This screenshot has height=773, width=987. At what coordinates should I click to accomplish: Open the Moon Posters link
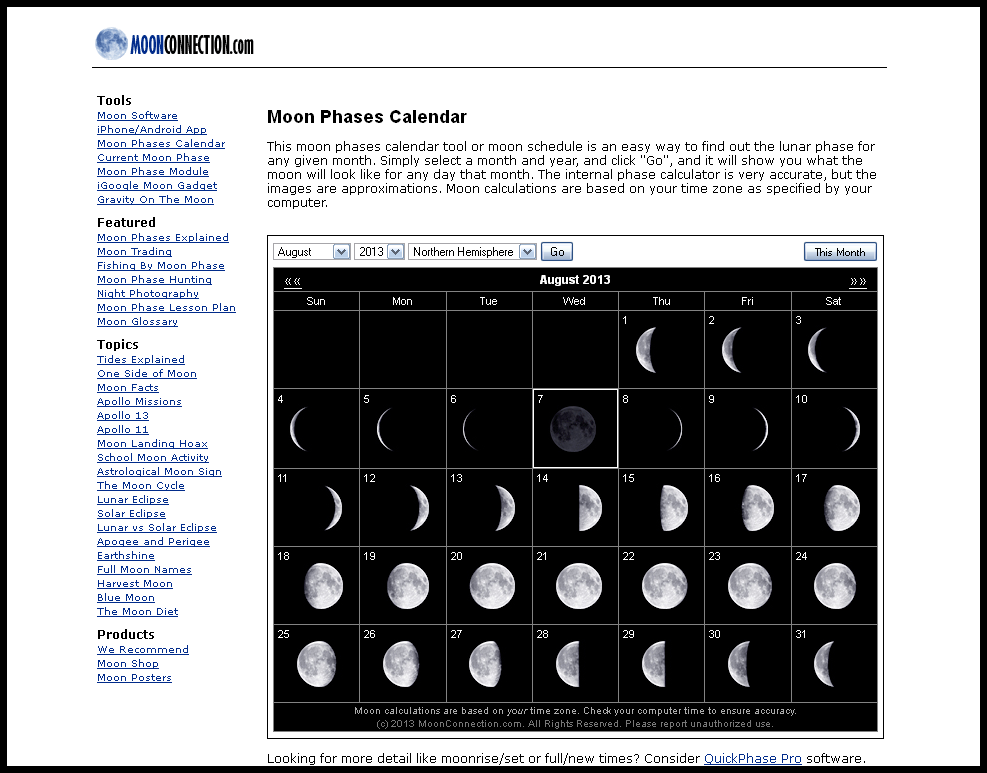(x=134, y=678)
